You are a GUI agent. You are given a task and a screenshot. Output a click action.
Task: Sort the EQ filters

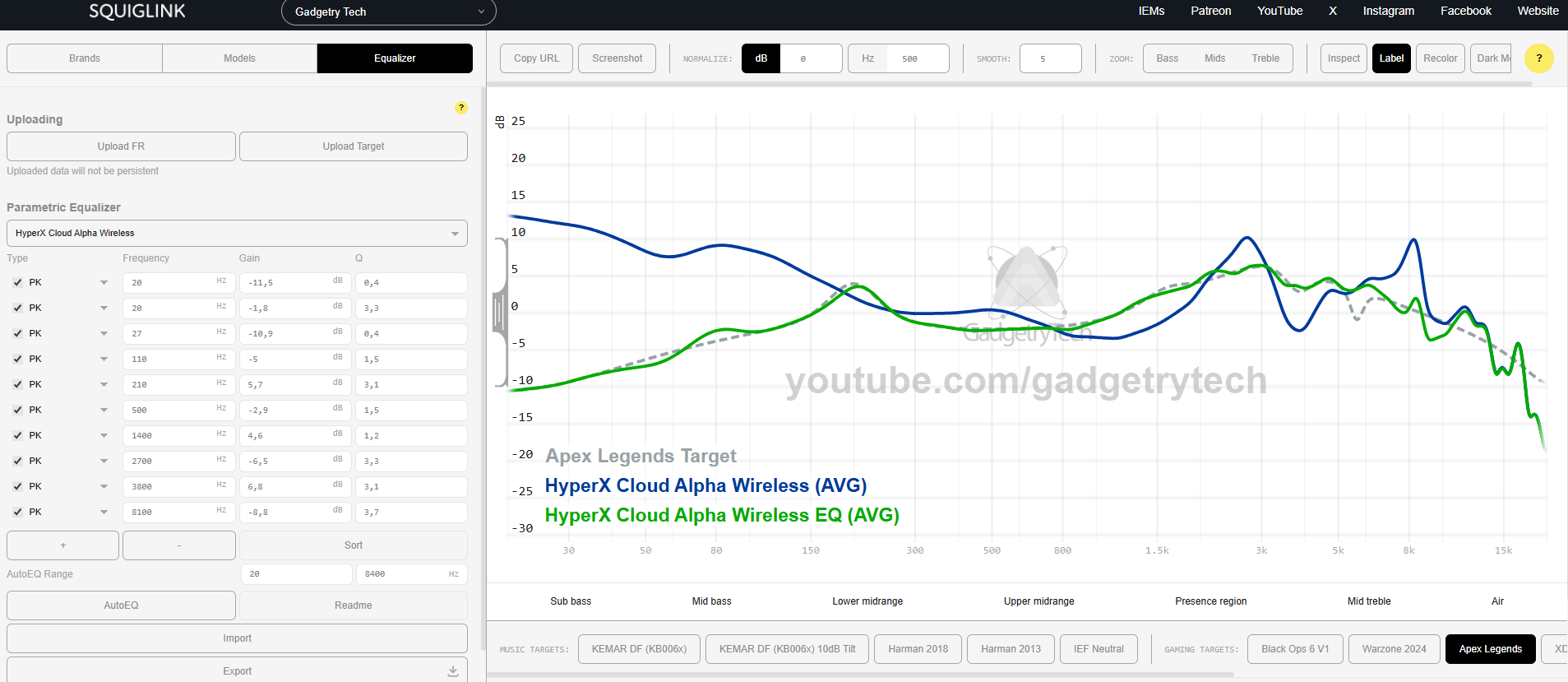click(354, 545)
